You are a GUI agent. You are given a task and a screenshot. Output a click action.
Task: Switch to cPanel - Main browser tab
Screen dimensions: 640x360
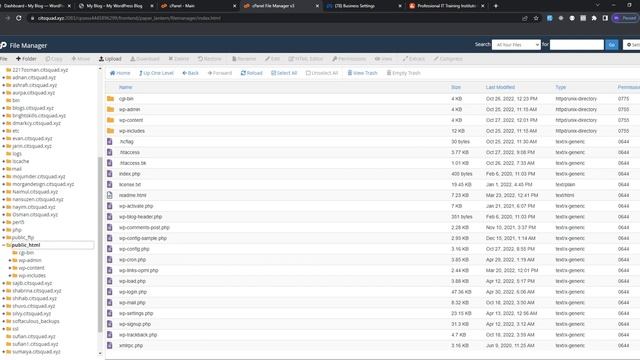(198, 6)
